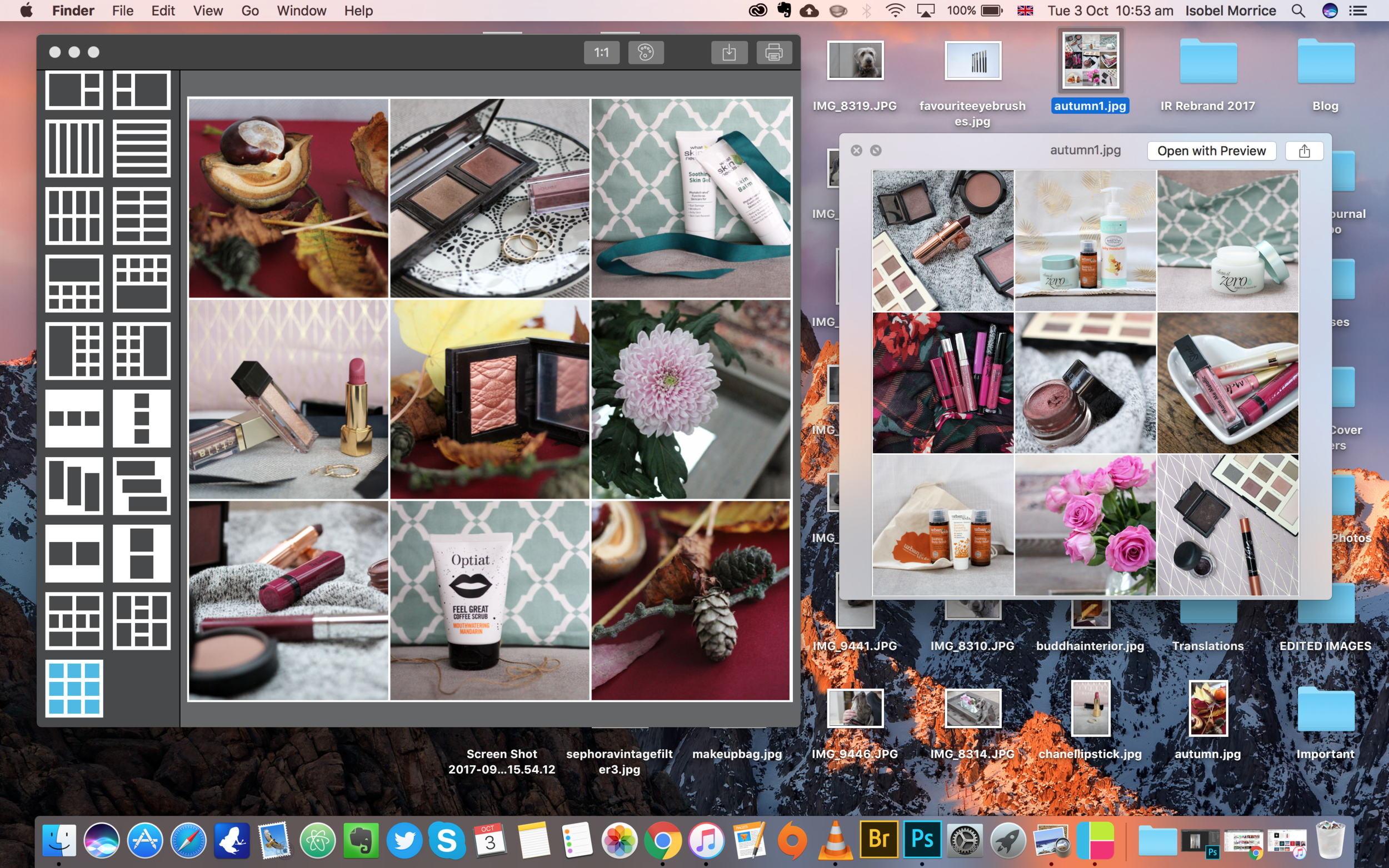The width and height of the screenshot is (1389, 868).
Task: Choose the three squares in a row layout
Action: (x=74, y=419)
